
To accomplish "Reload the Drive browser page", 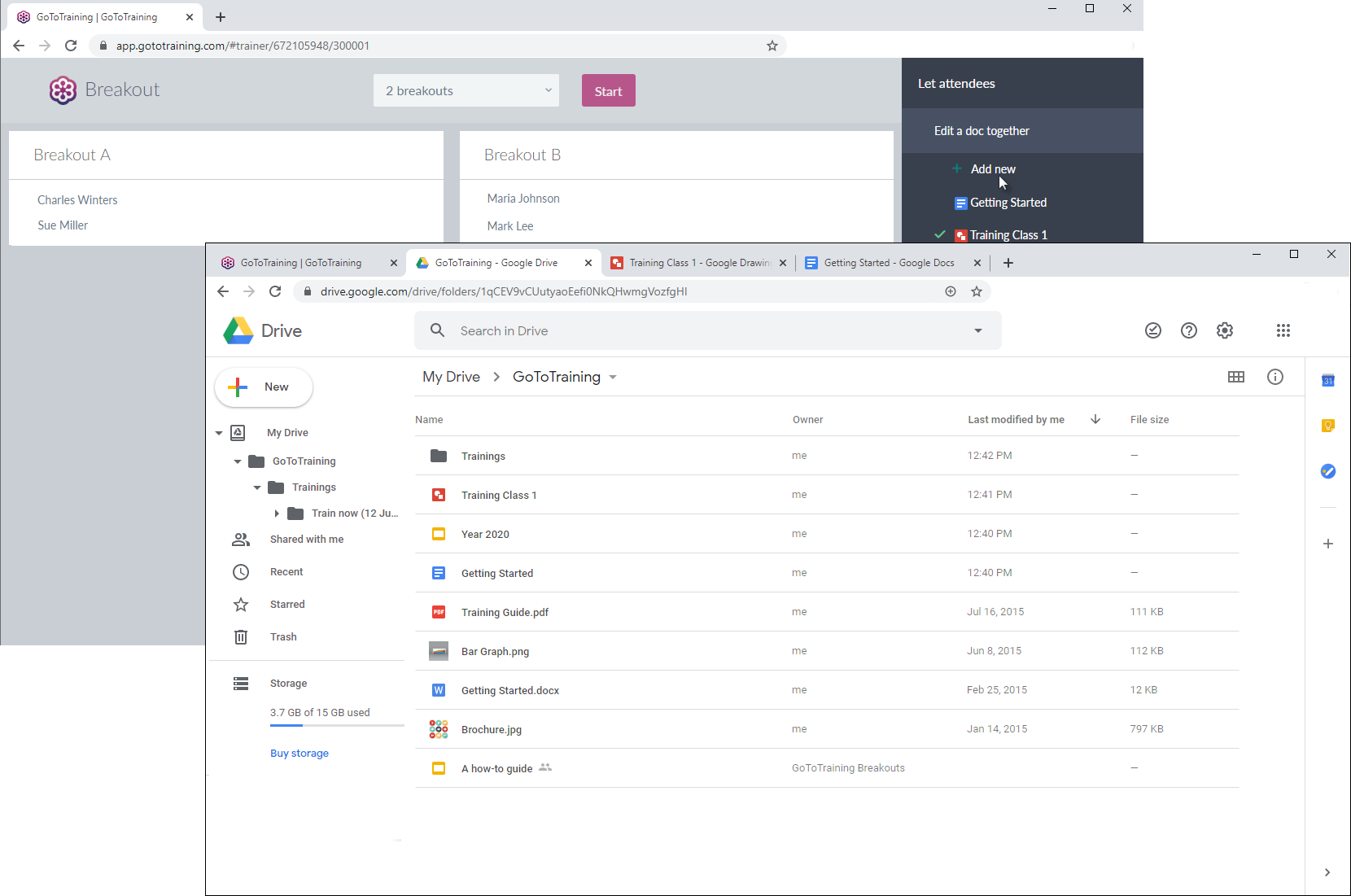I will tap(275, 291).
